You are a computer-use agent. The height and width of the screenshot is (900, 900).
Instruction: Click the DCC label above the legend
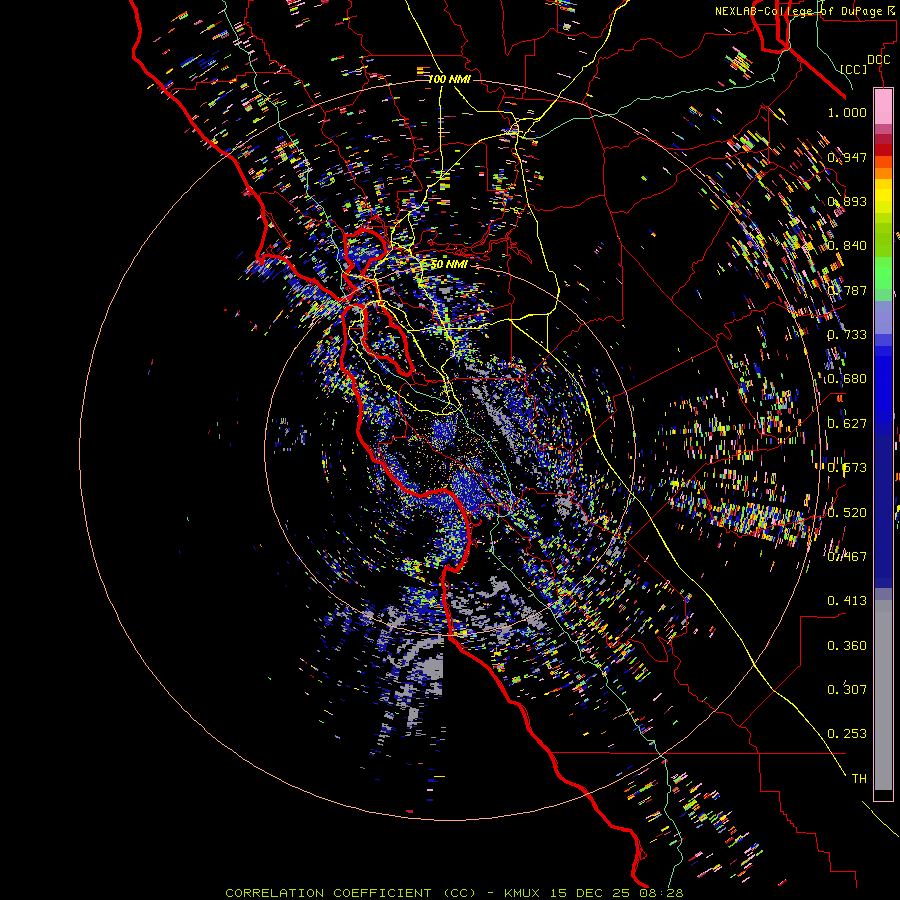pos(879,60)
